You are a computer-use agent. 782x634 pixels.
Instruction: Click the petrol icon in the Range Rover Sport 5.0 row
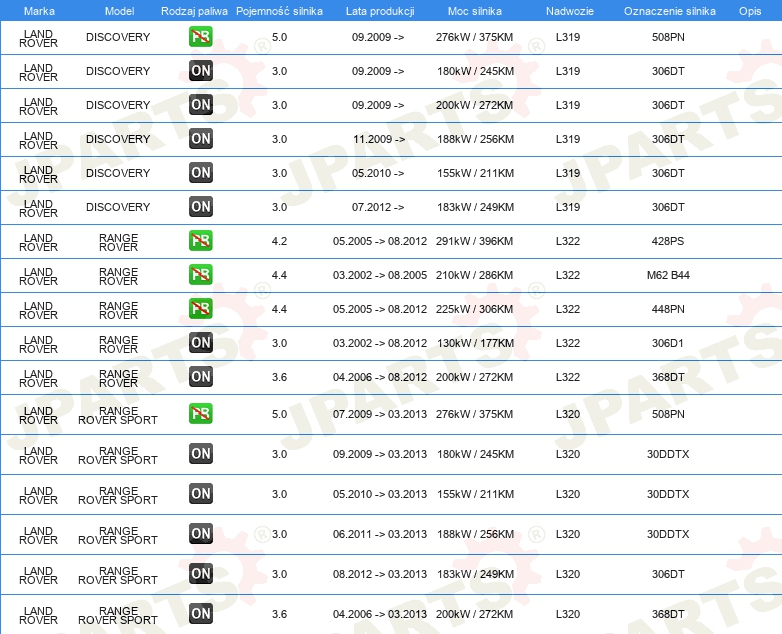[200, 414]
